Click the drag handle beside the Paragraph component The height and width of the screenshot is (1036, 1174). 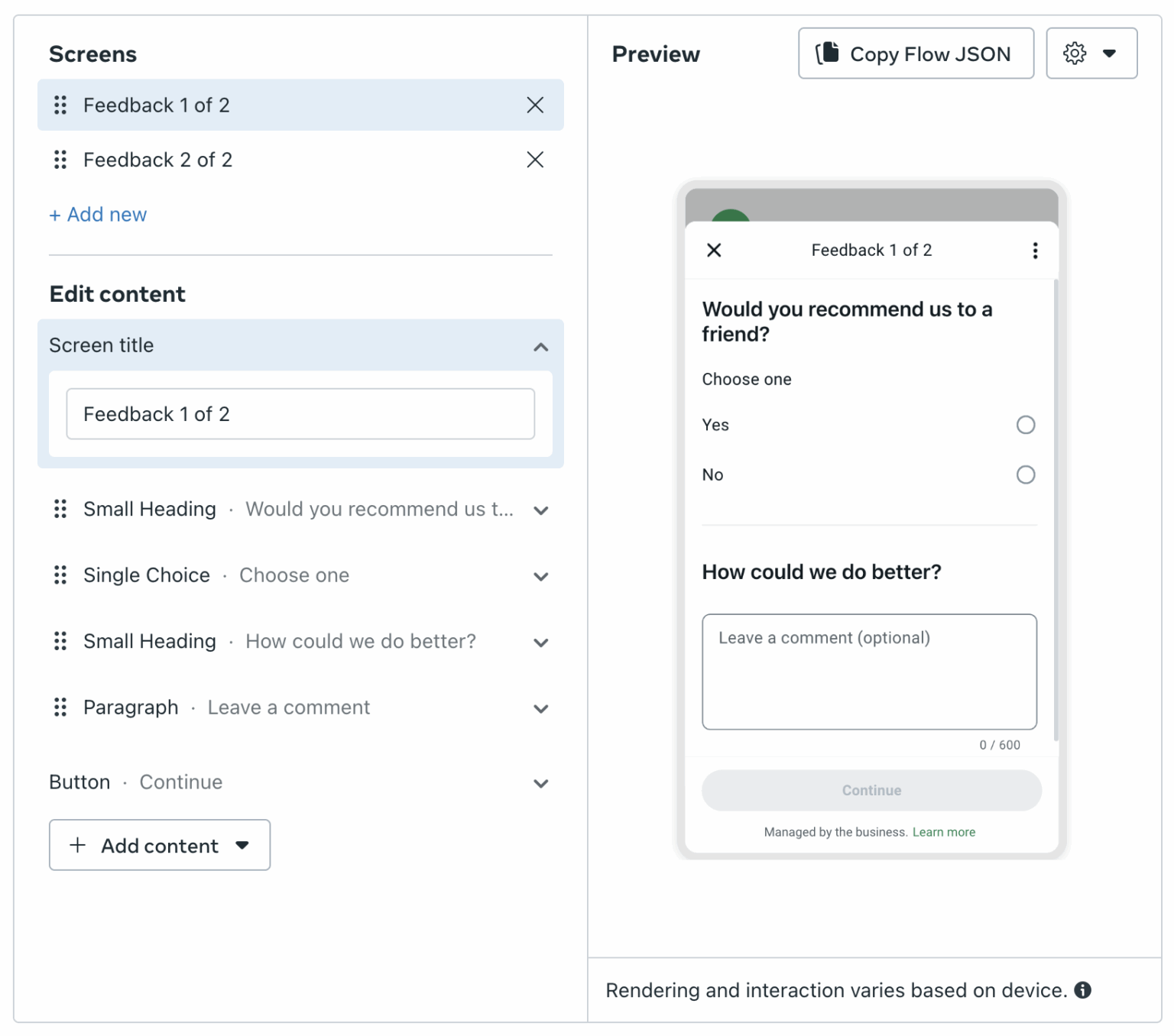click(x=60, y=707)
